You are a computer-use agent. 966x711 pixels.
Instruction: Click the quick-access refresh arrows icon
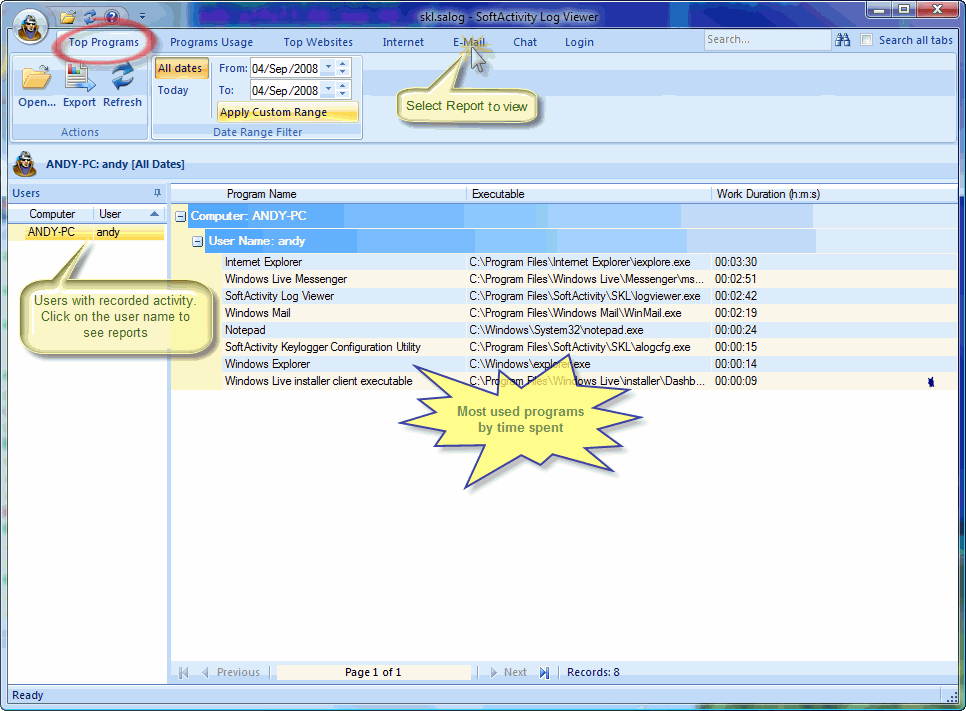point(90,17)
